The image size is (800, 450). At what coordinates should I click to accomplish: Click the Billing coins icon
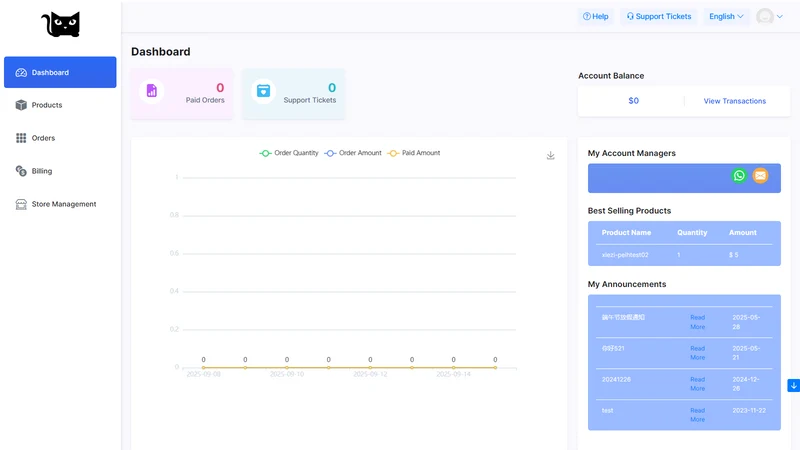pyautogui.click(x=21, y=171)
